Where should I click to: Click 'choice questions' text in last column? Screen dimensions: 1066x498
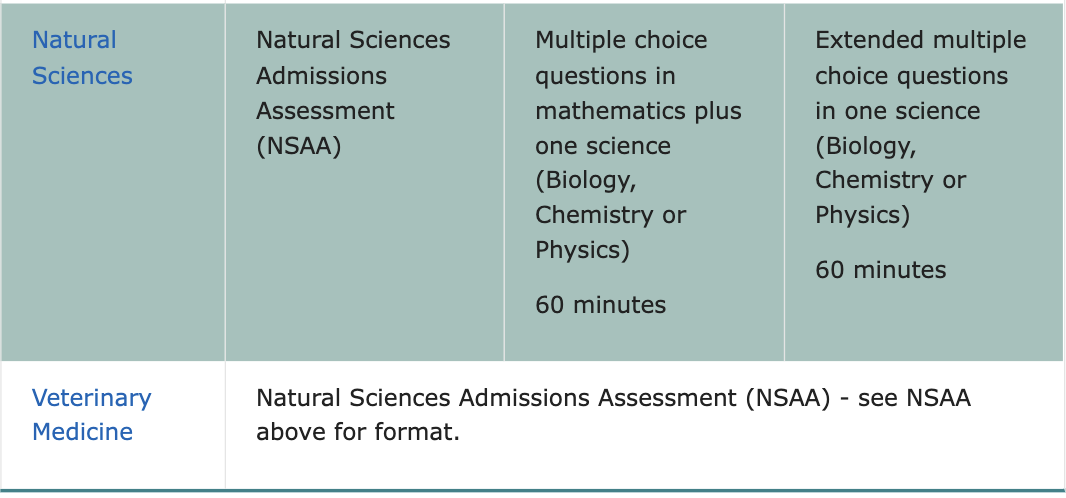point(911,75)
